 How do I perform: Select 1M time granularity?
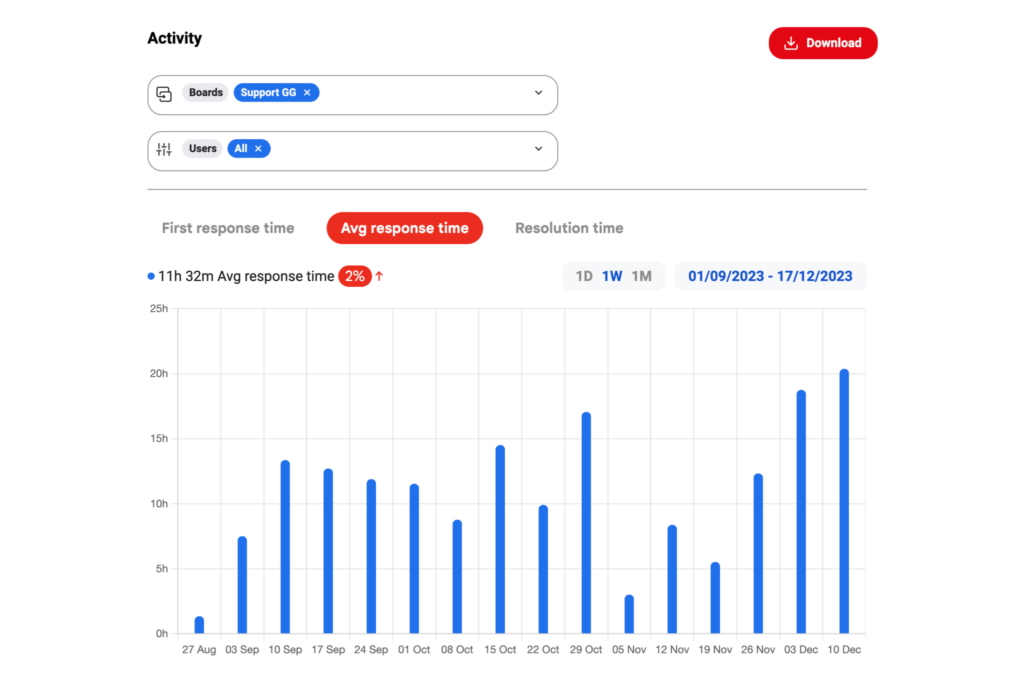[x=641, y=276]
